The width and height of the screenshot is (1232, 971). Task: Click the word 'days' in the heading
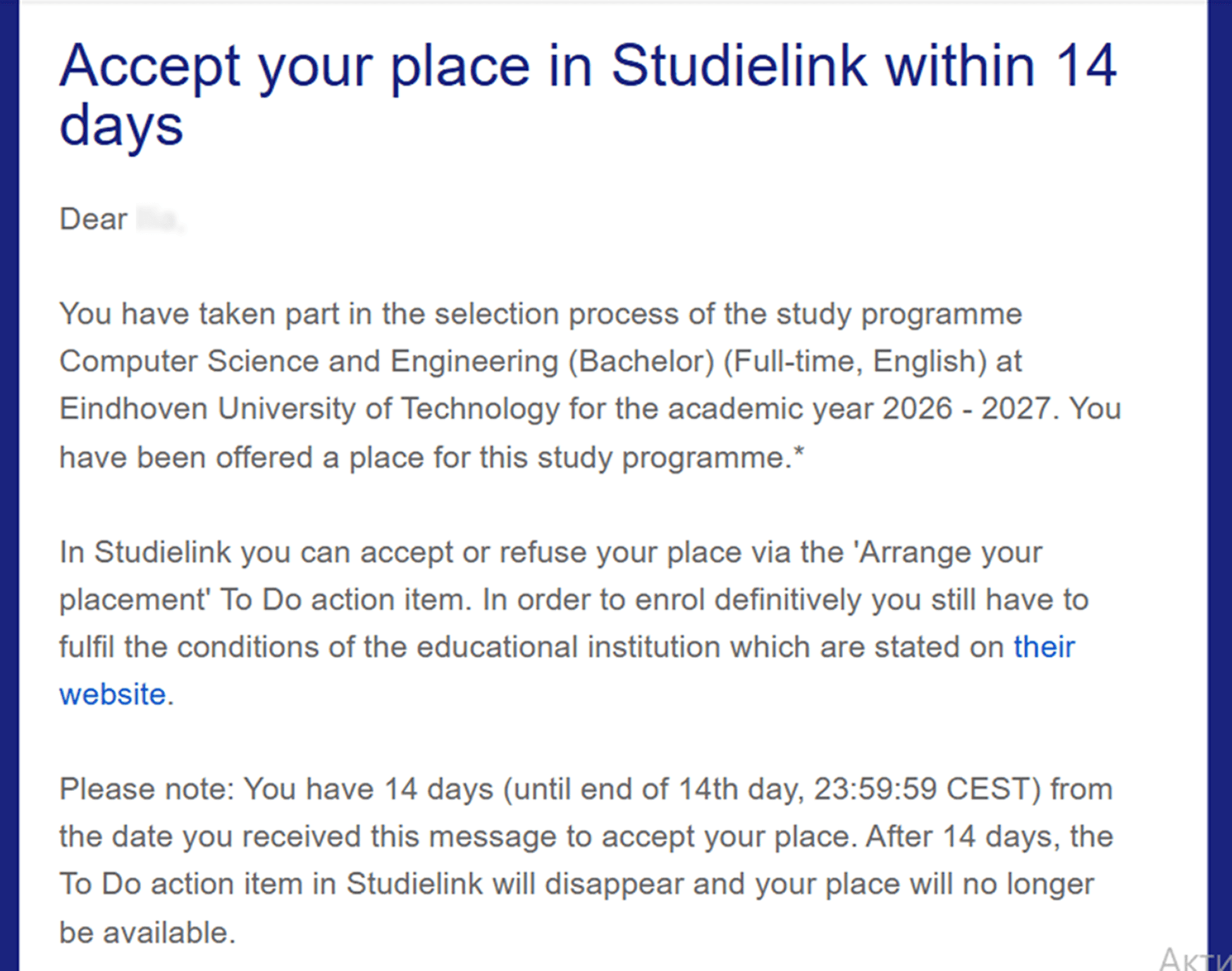click(121, 126)
